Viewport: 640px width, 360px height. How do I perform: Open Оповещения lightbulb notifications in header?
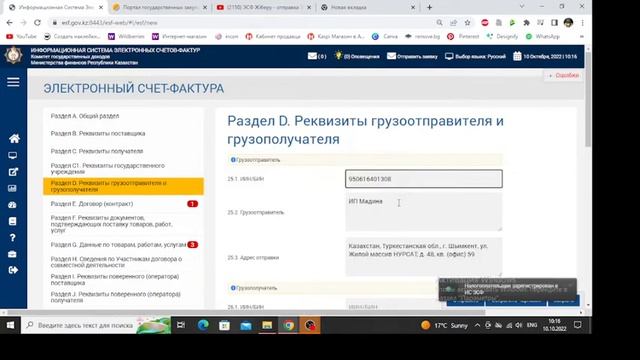pyautogui.click(x=357, y=56)
